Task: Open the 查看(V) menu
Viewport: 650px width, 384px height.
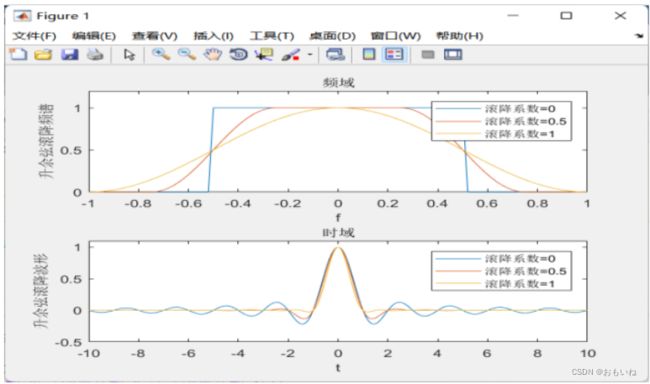Action: (x=155, y=36)
